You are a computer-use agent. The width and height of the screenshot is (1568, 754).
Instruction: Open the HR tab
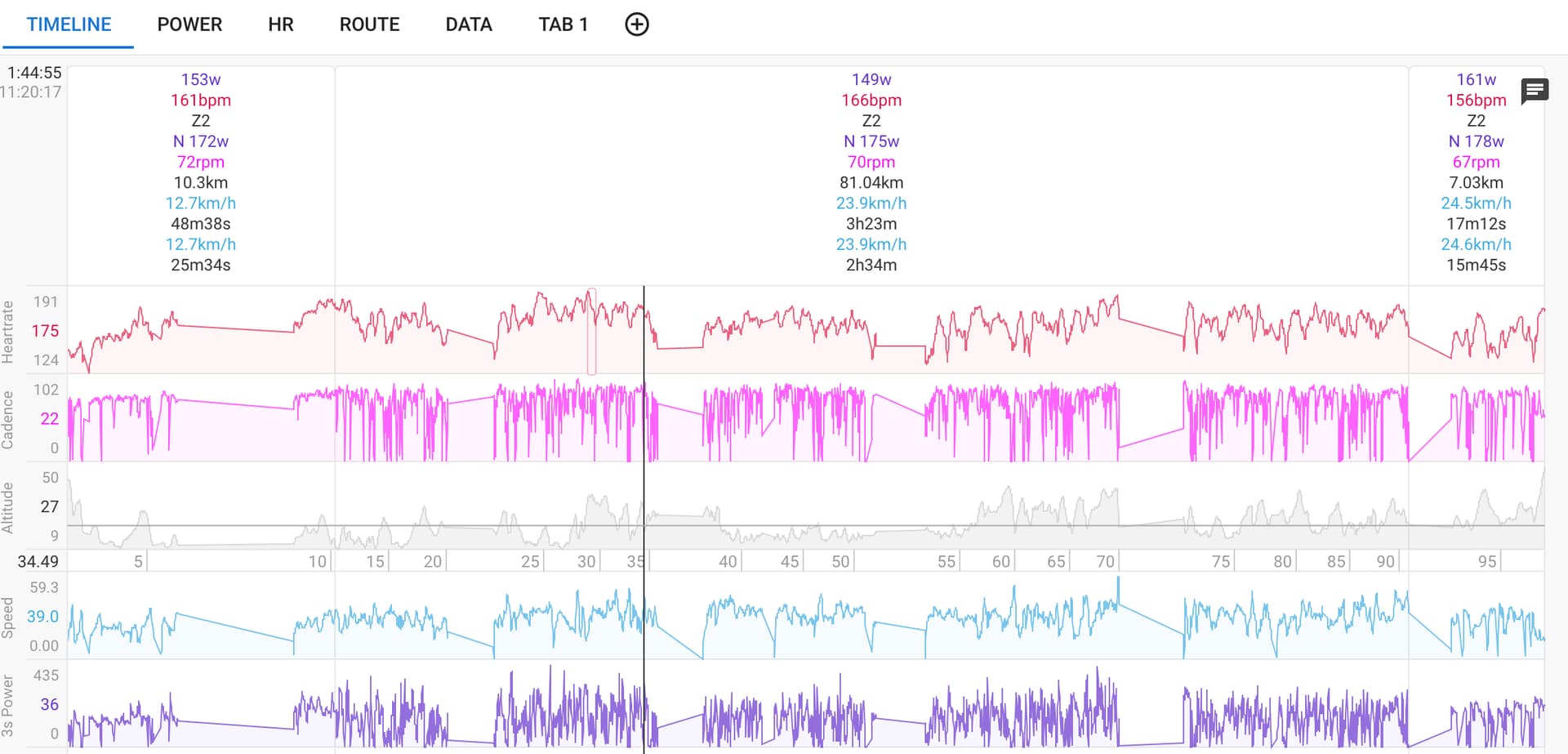(280, 25)
